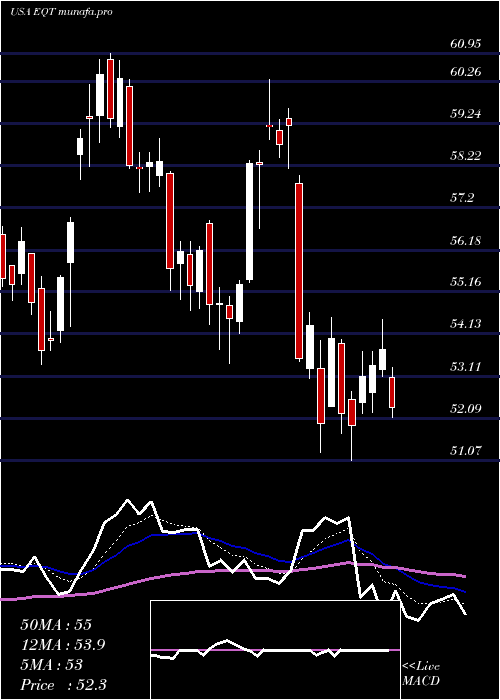Screen dimensions: 500x700
Task: Click the 53.11 price level label
Action: (466, 367)
